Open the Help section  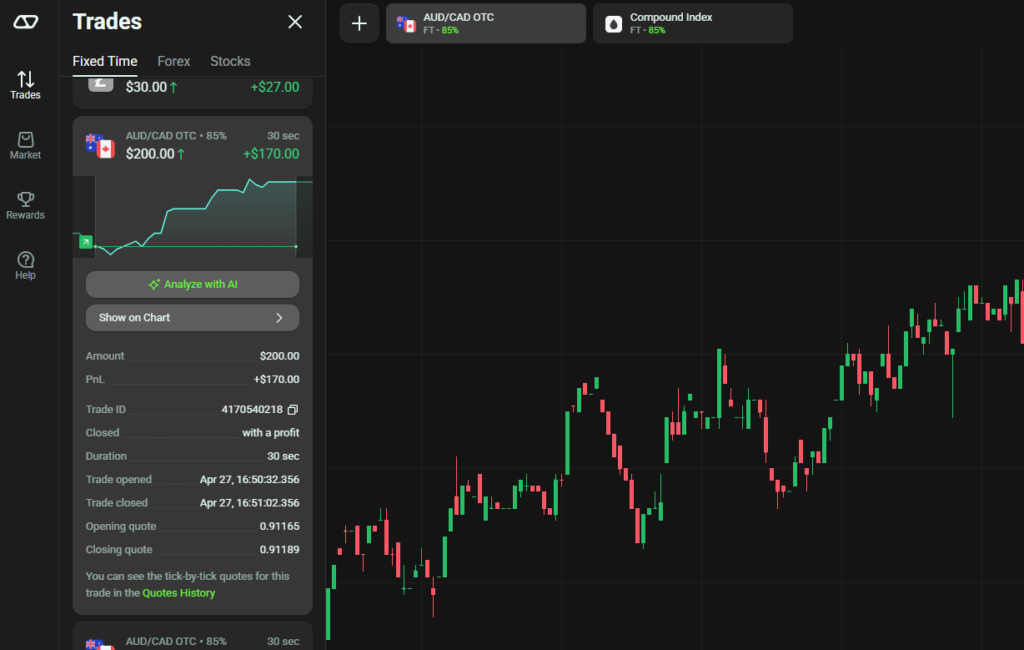pos(25,265)
